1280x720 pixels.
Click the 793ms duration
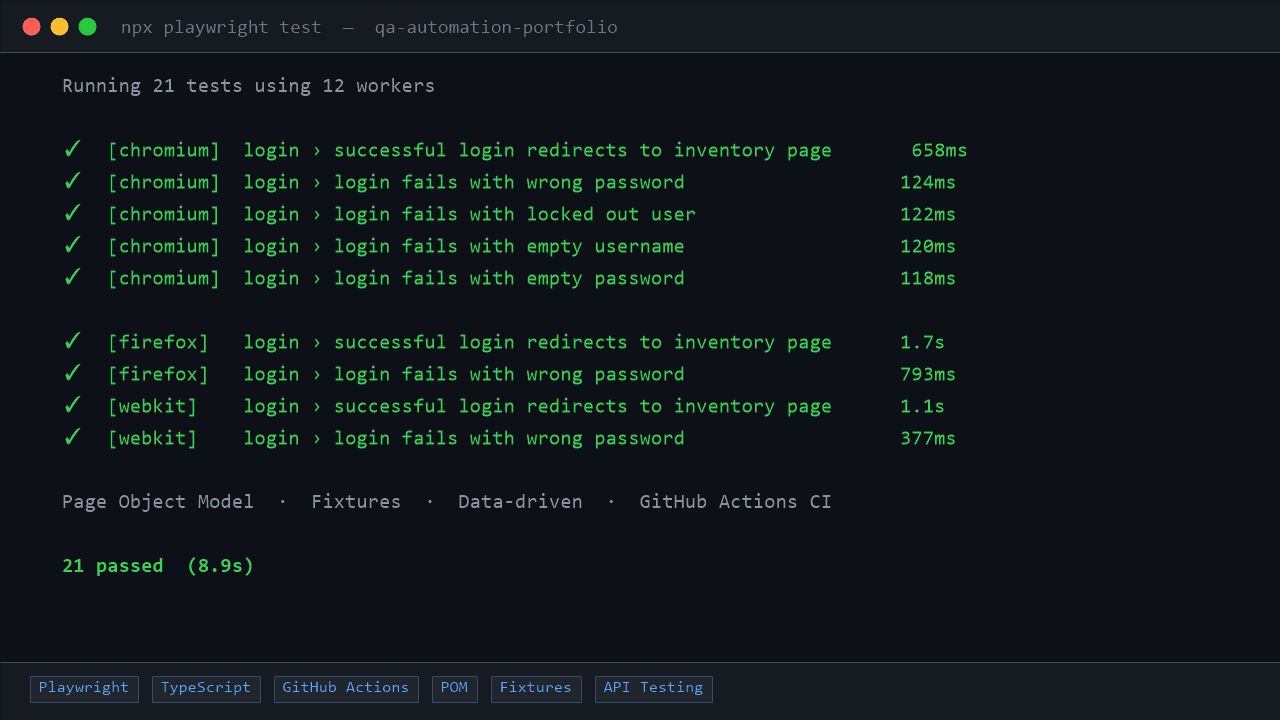[928, 374]
